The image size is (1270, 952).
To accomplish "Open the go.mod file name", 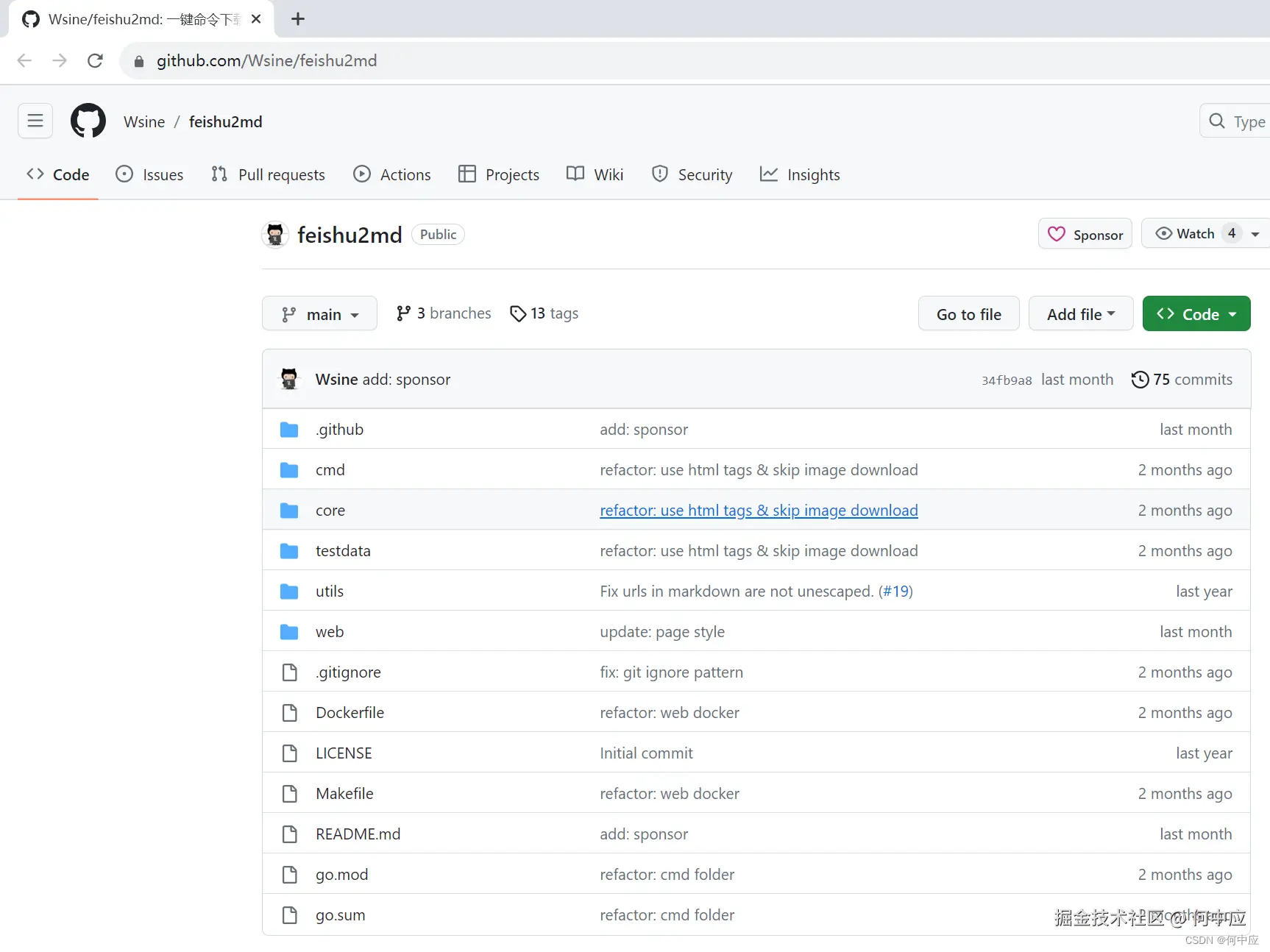I will [342, 875].
